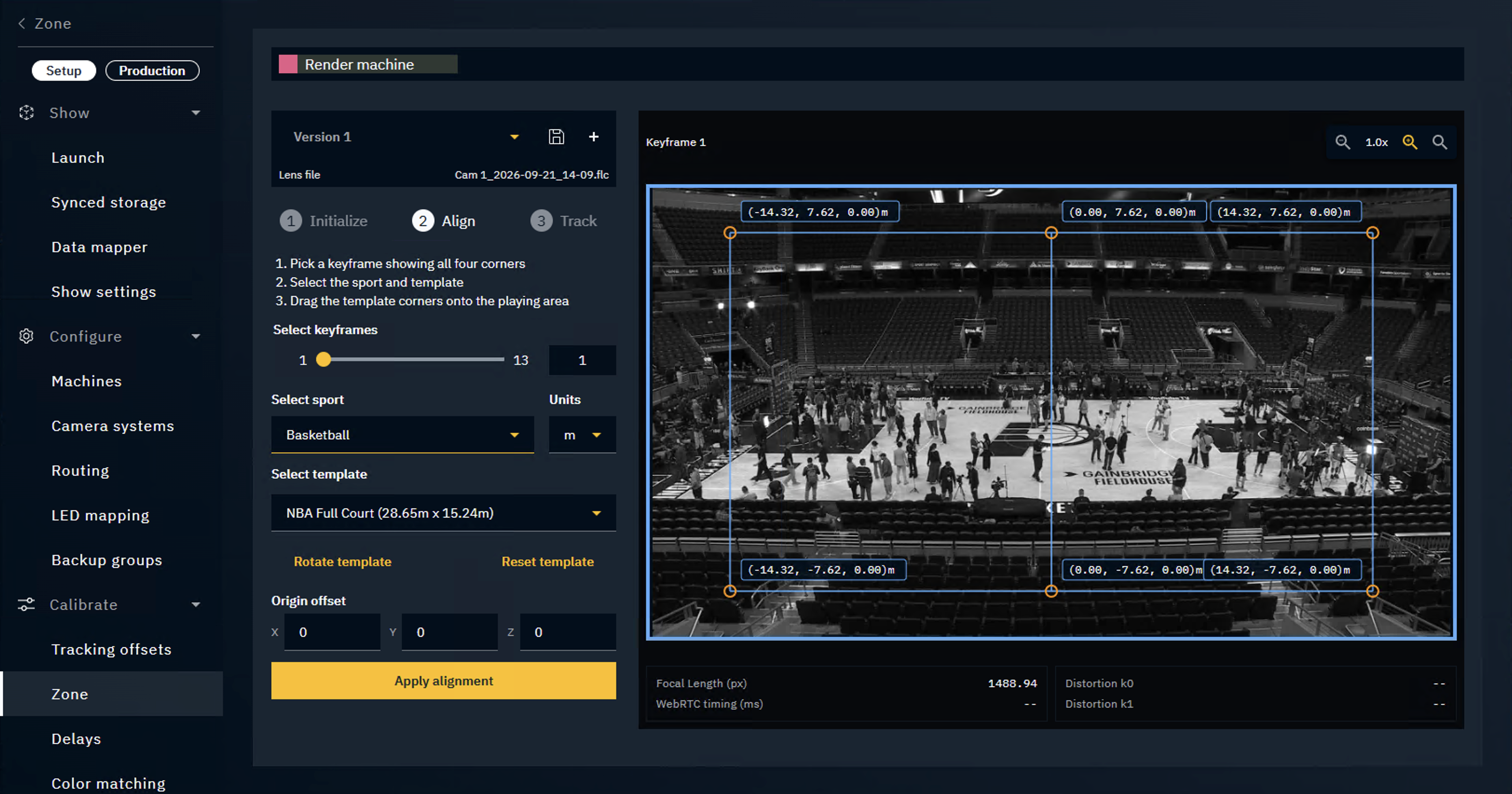Open the Select sport Basketball dropdown

[403, 435]
